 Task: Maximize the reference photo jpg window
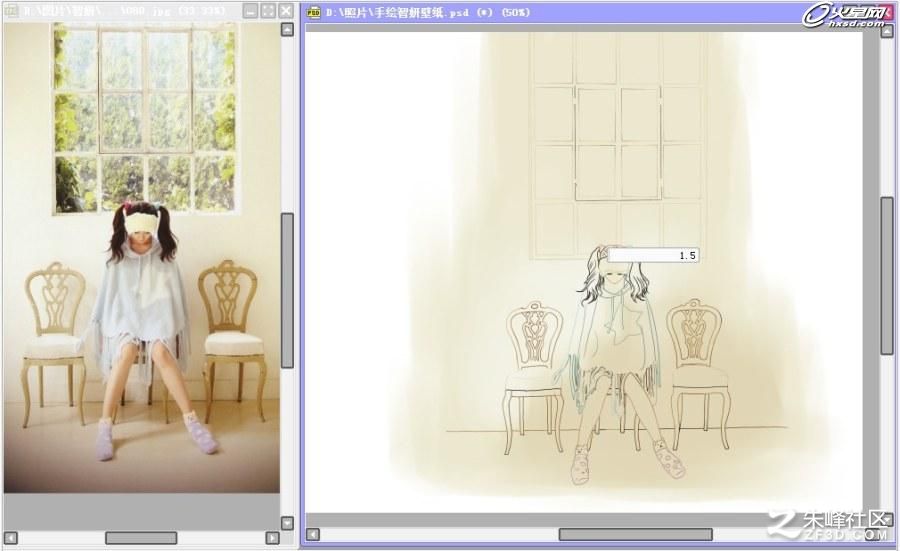coord(268,11)
